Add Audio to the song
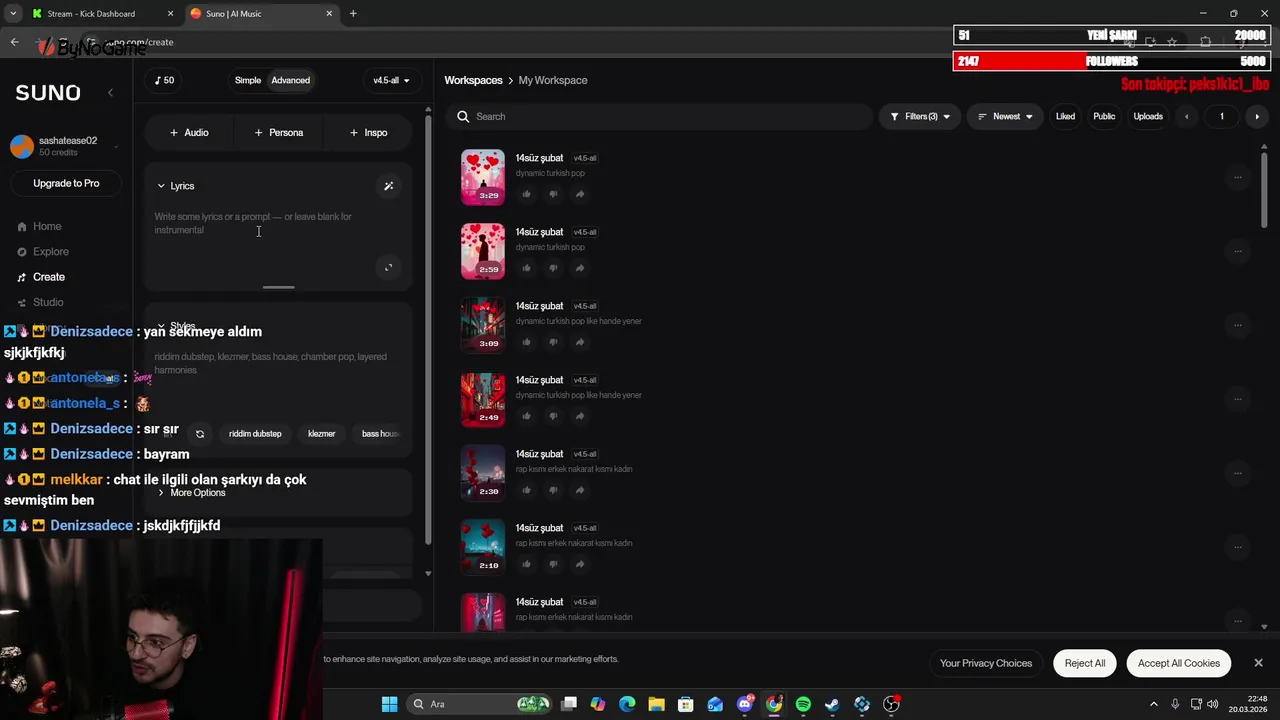The width and height of the screenshot is (1280, 720). tap(189, 132)
